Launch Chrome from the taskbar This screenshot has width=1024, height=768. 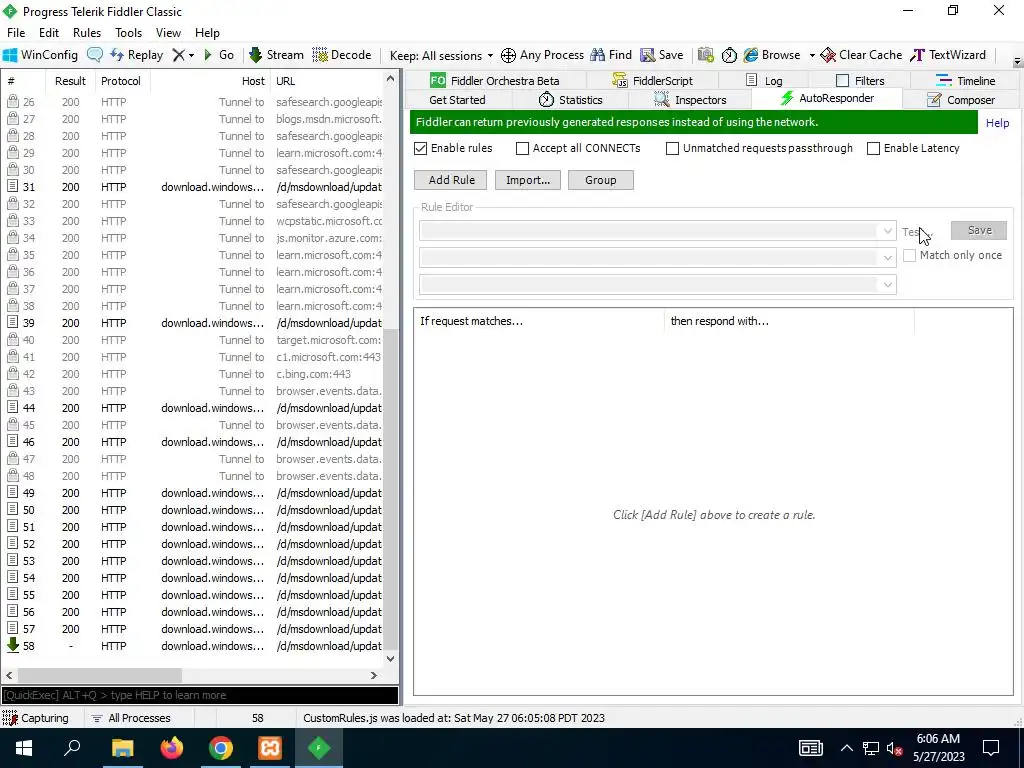pos(221,748)
